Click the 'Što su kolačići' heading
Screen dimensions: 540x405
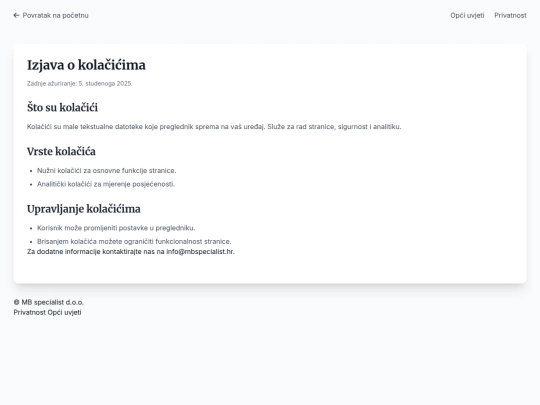[62, 107]
